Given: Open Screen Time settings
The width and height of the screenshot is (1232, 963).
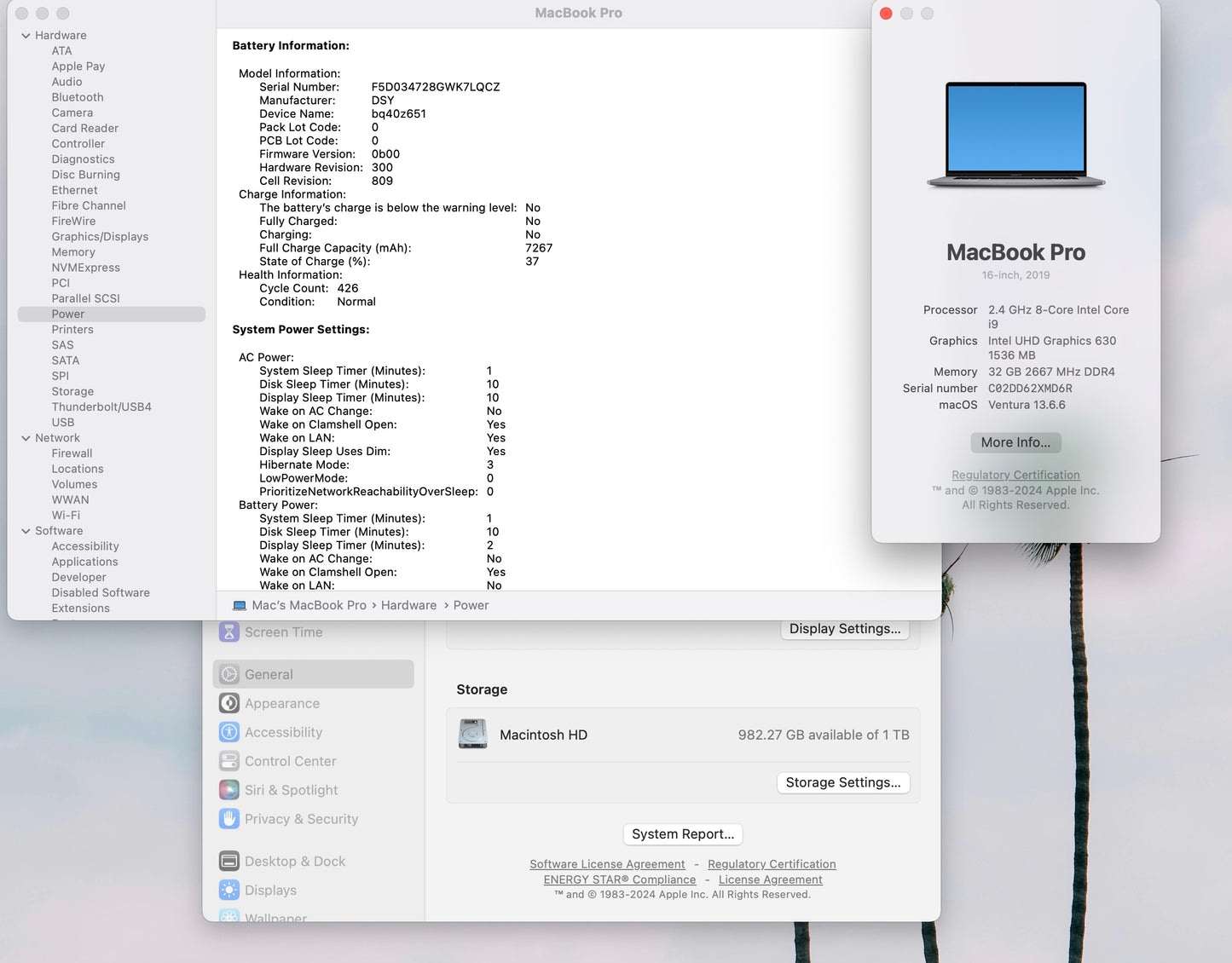Looking at the screenshot, I should (x=283, y=631).
